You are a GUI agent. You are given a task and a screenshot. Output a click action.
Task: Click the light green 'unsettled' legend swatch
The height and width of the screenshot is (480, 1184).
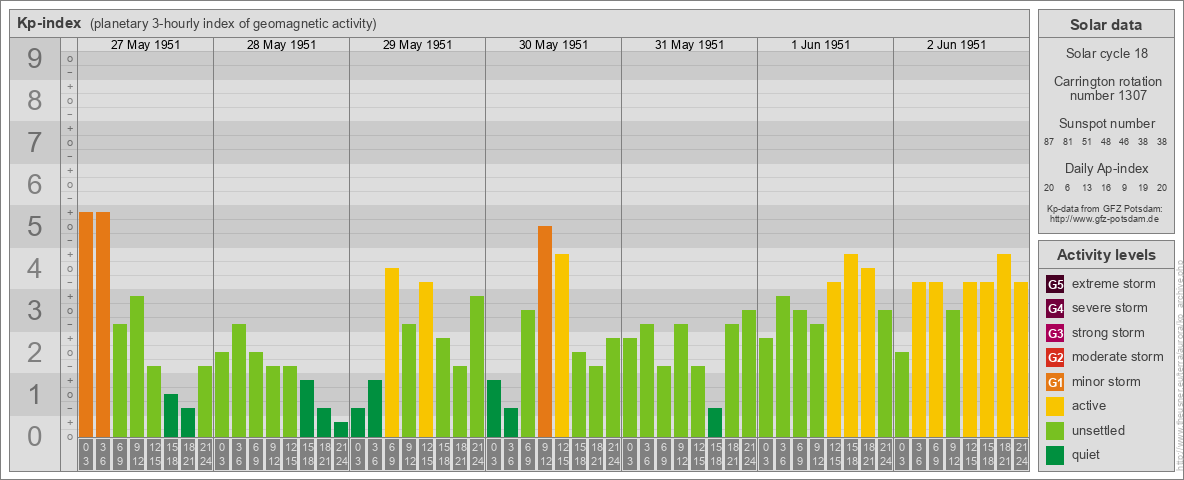(1055, 430)
